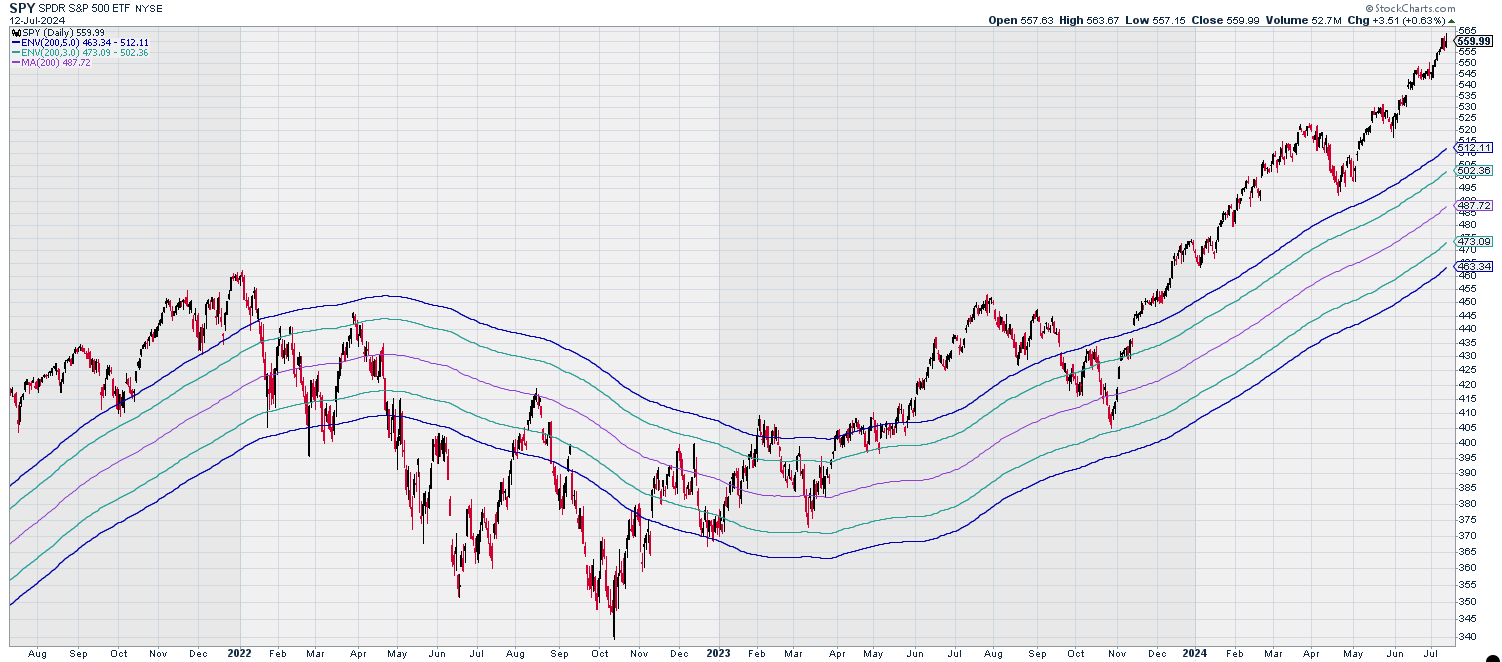Click the 2024 year label on time axis
The width and height of the screenshot is (1502, 662).
1196,652
